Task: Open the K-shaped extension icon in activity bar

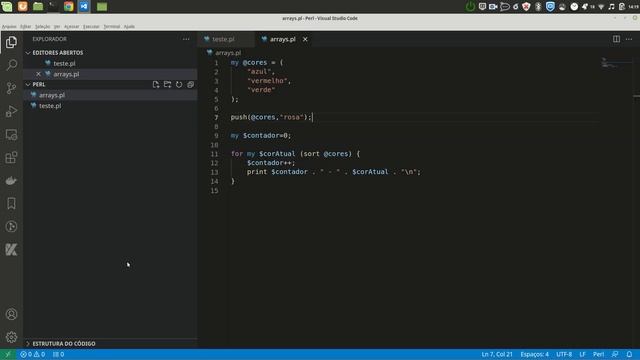Action: click(11, 249)
